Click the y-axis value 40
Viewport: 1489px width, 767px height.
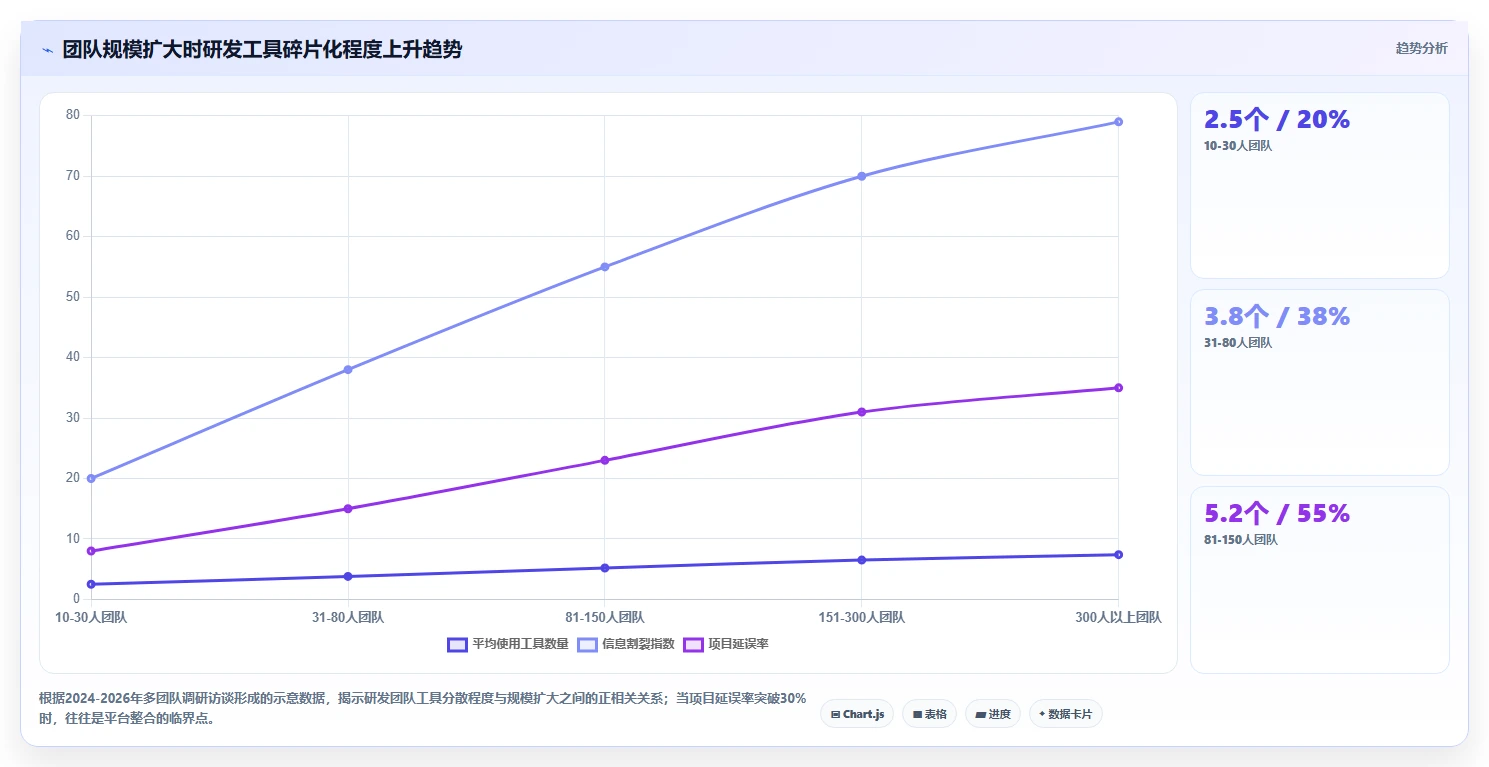pyautogui.click(x=73, y=357)
